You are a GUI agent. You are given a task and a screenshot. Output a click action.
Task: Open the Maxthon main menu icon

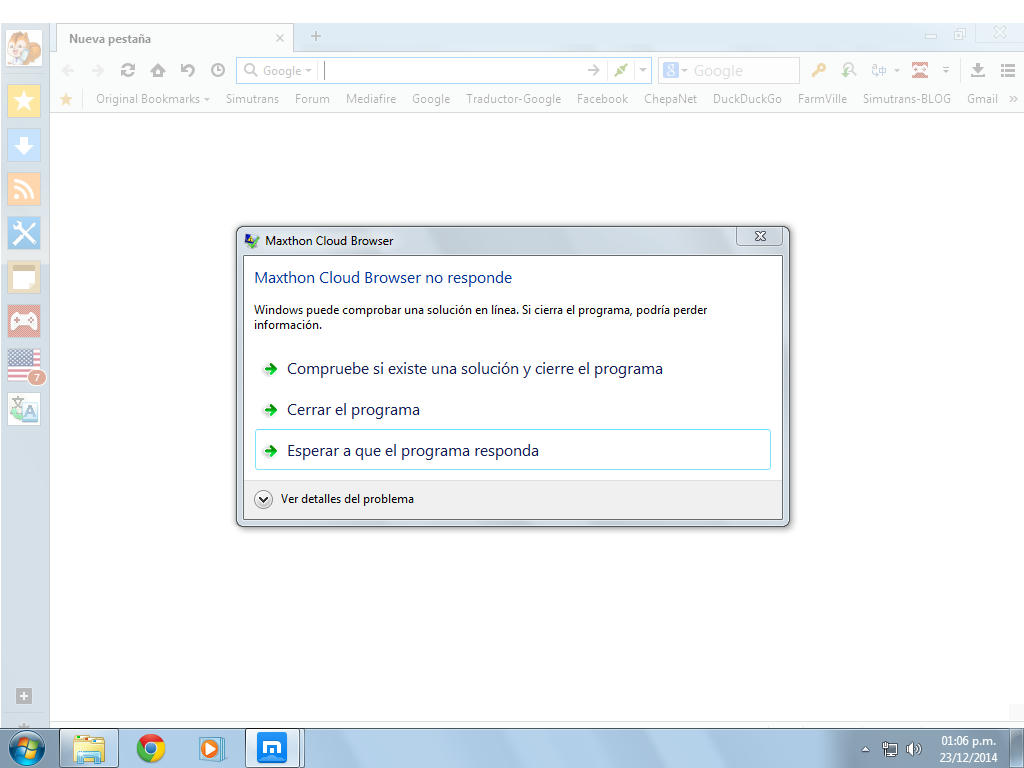(1008, 70)
